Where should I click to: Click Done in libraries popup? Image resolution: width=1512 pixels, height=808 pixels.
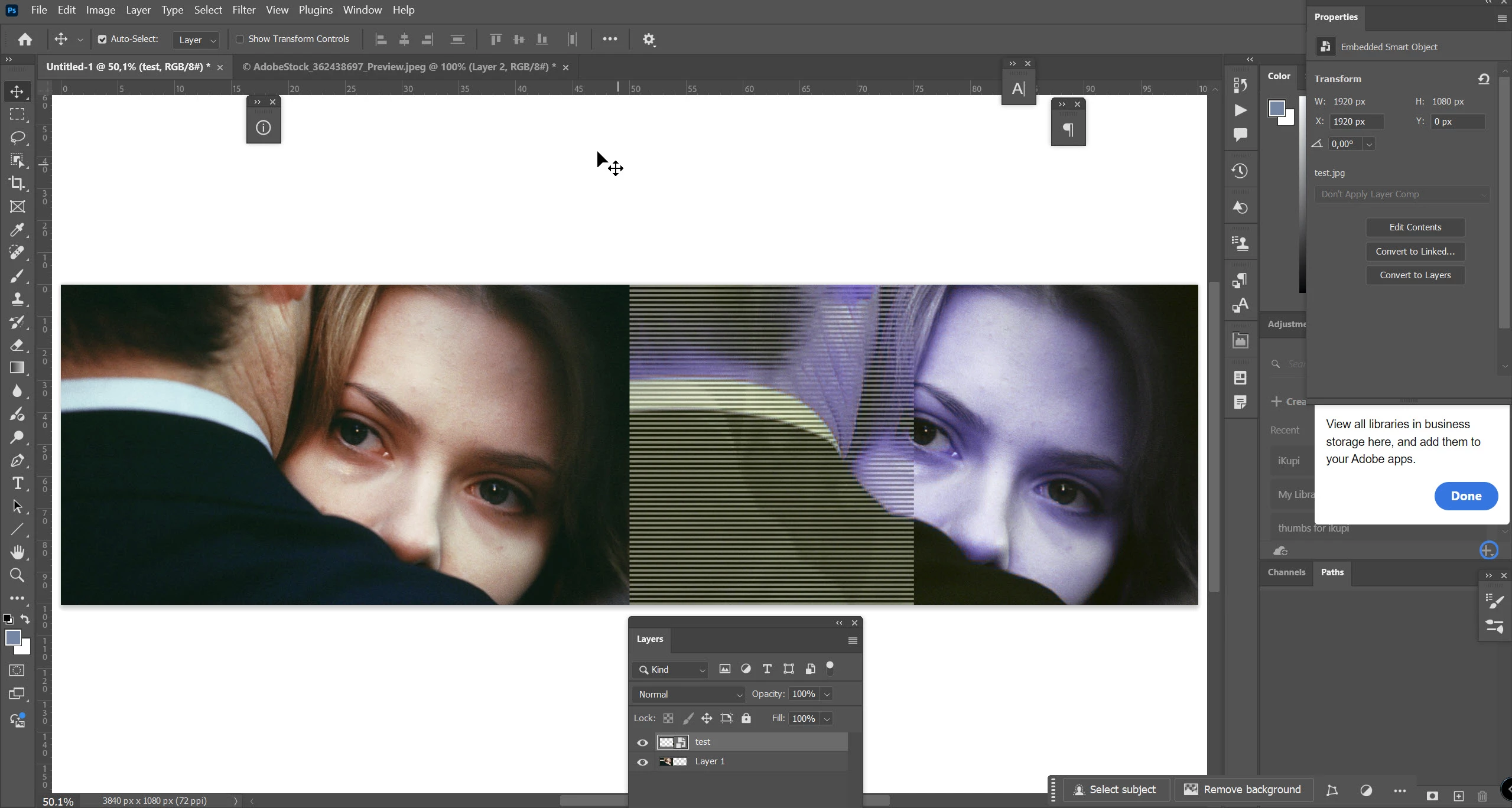[x=1465, y=496]
